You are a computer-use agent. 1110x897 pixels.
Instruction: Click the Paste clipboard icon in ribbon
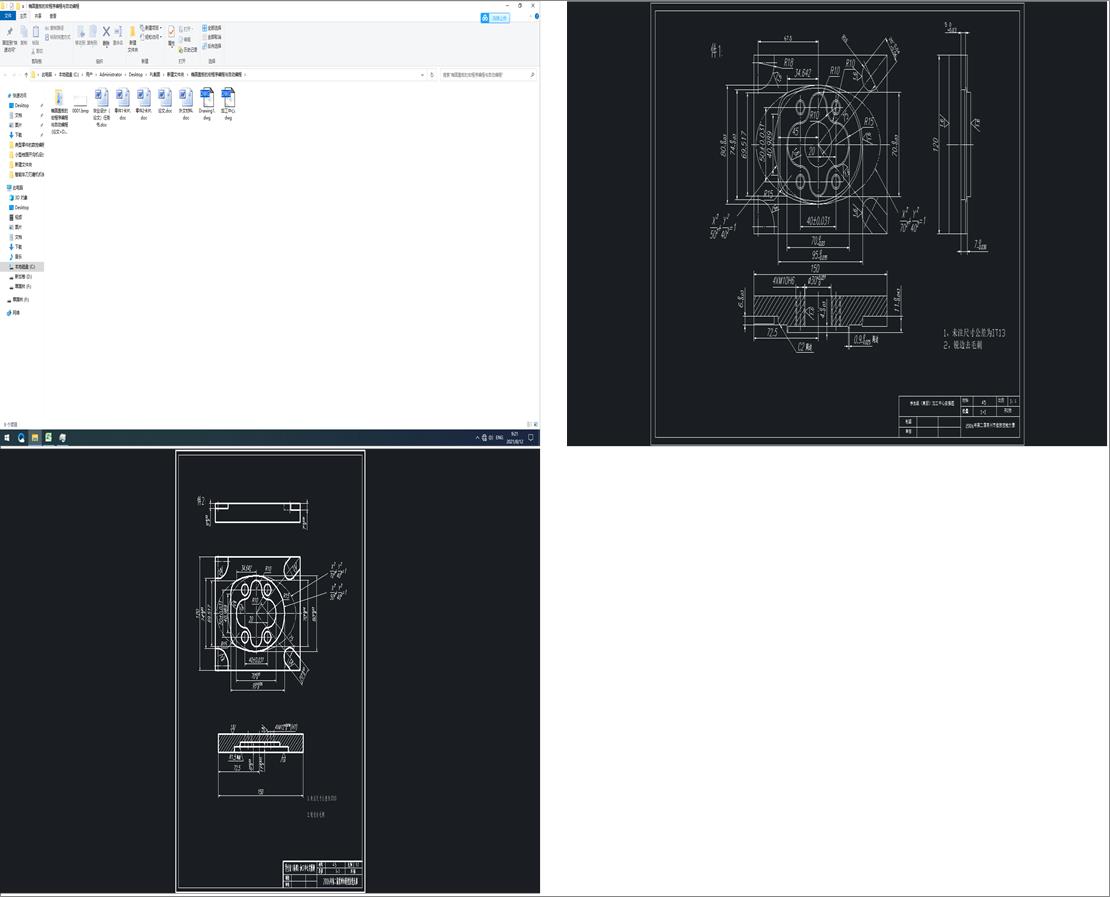[36, 33]
